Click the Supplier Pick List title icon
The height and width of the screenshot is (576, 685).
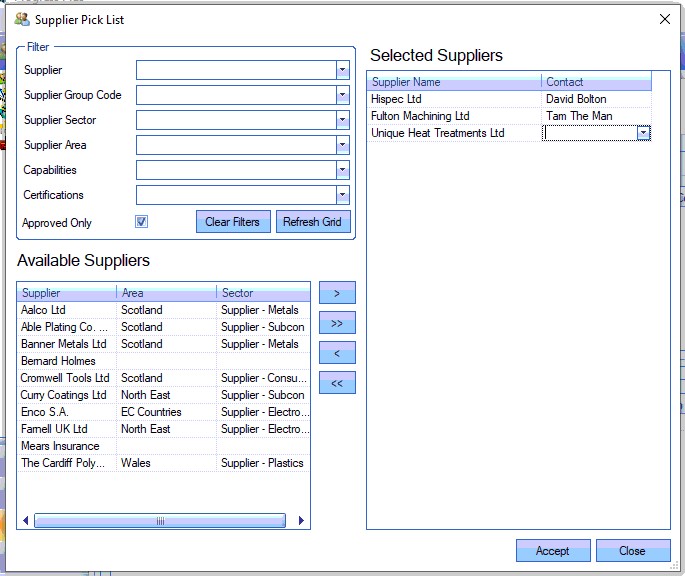coord(22,19)
